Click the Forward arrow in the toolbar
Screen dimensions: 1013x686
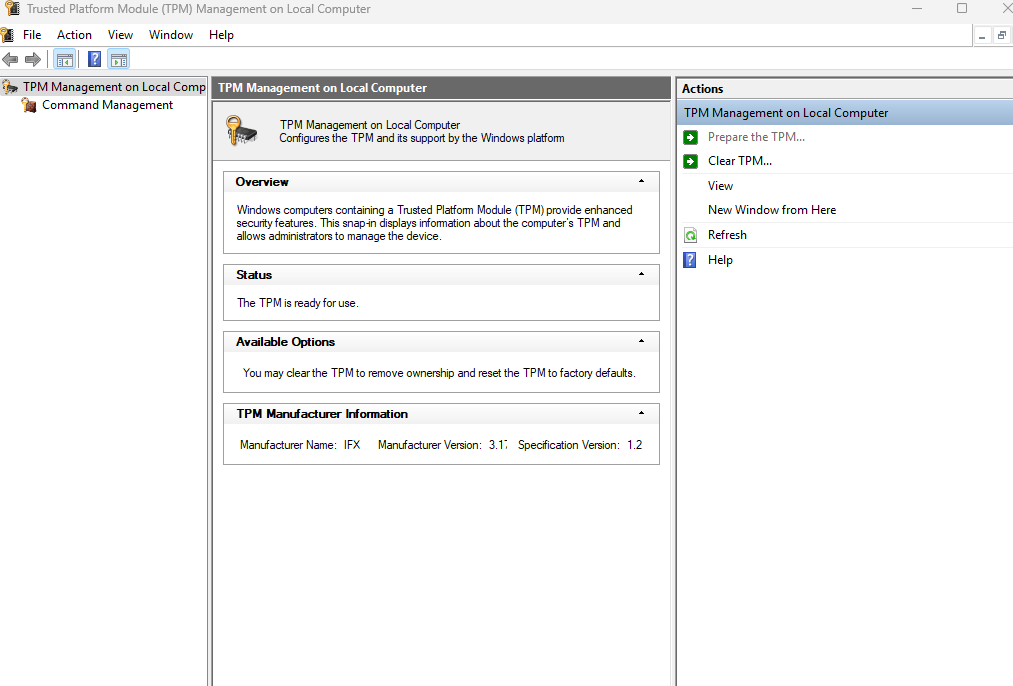tap(33, 59)
